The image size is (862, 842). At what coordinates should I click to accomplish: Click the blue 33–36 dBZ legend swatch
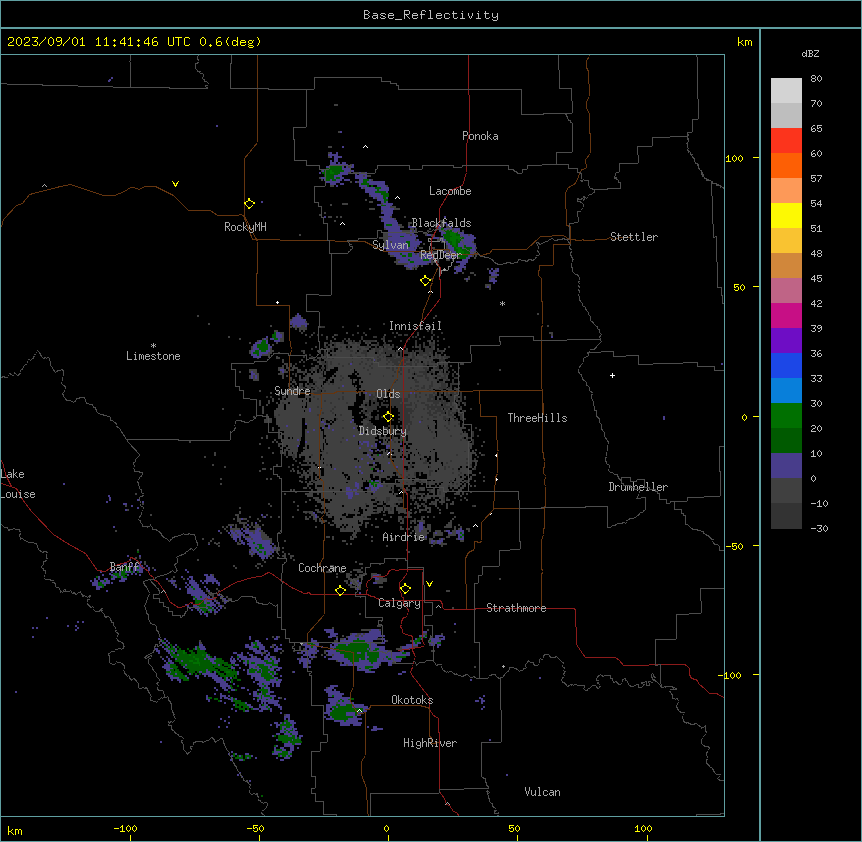tap(786, 365)
